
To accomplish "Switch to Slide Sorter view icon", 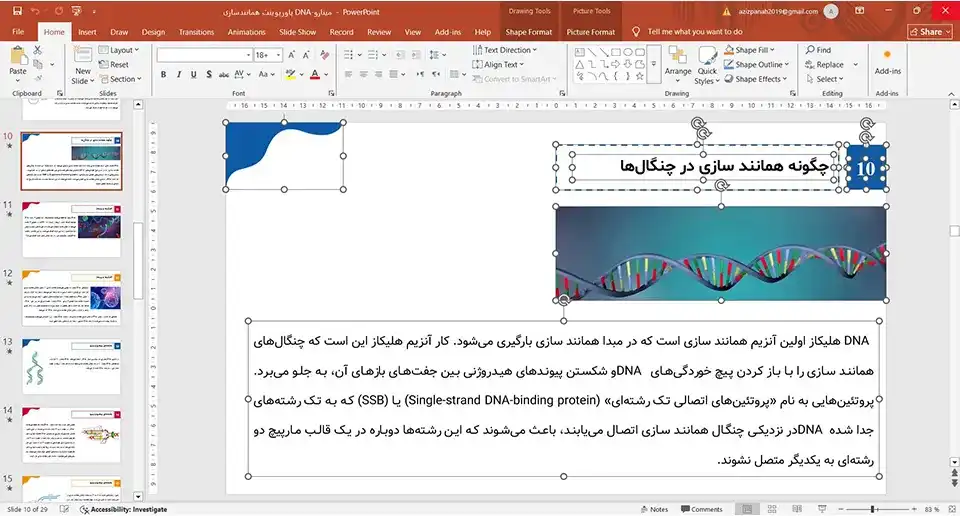I will [x=772, y=509].
